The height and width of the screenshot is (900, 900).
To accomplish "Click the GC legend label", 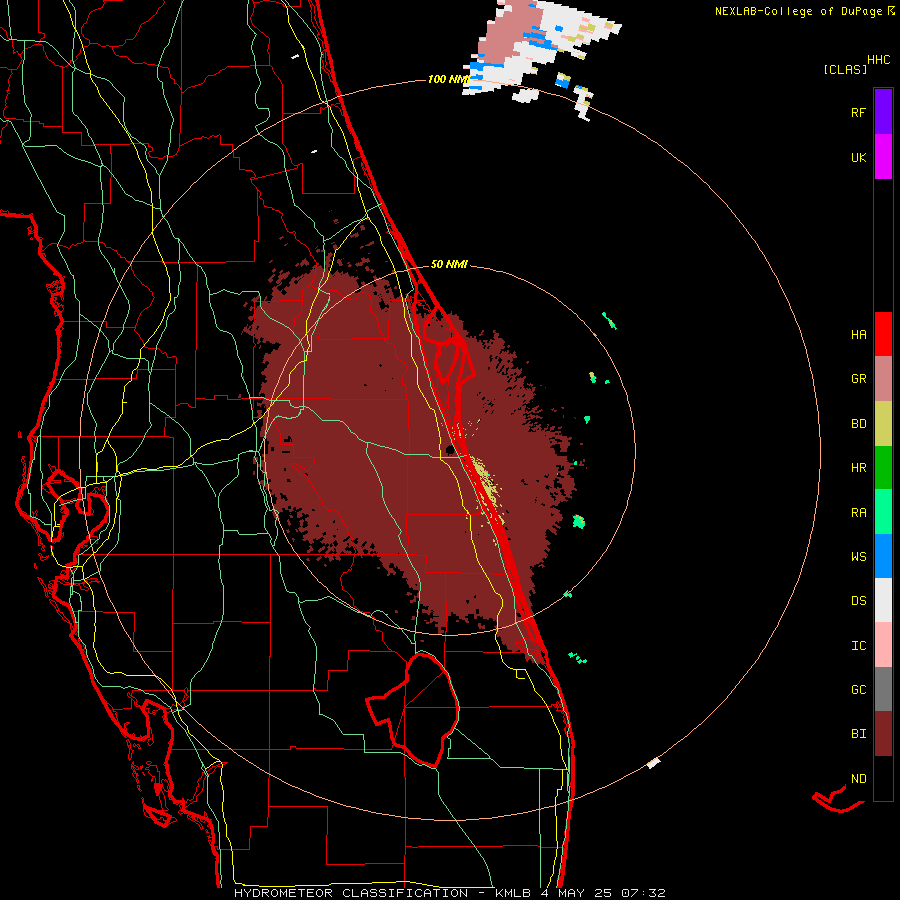I will point(859,690).
